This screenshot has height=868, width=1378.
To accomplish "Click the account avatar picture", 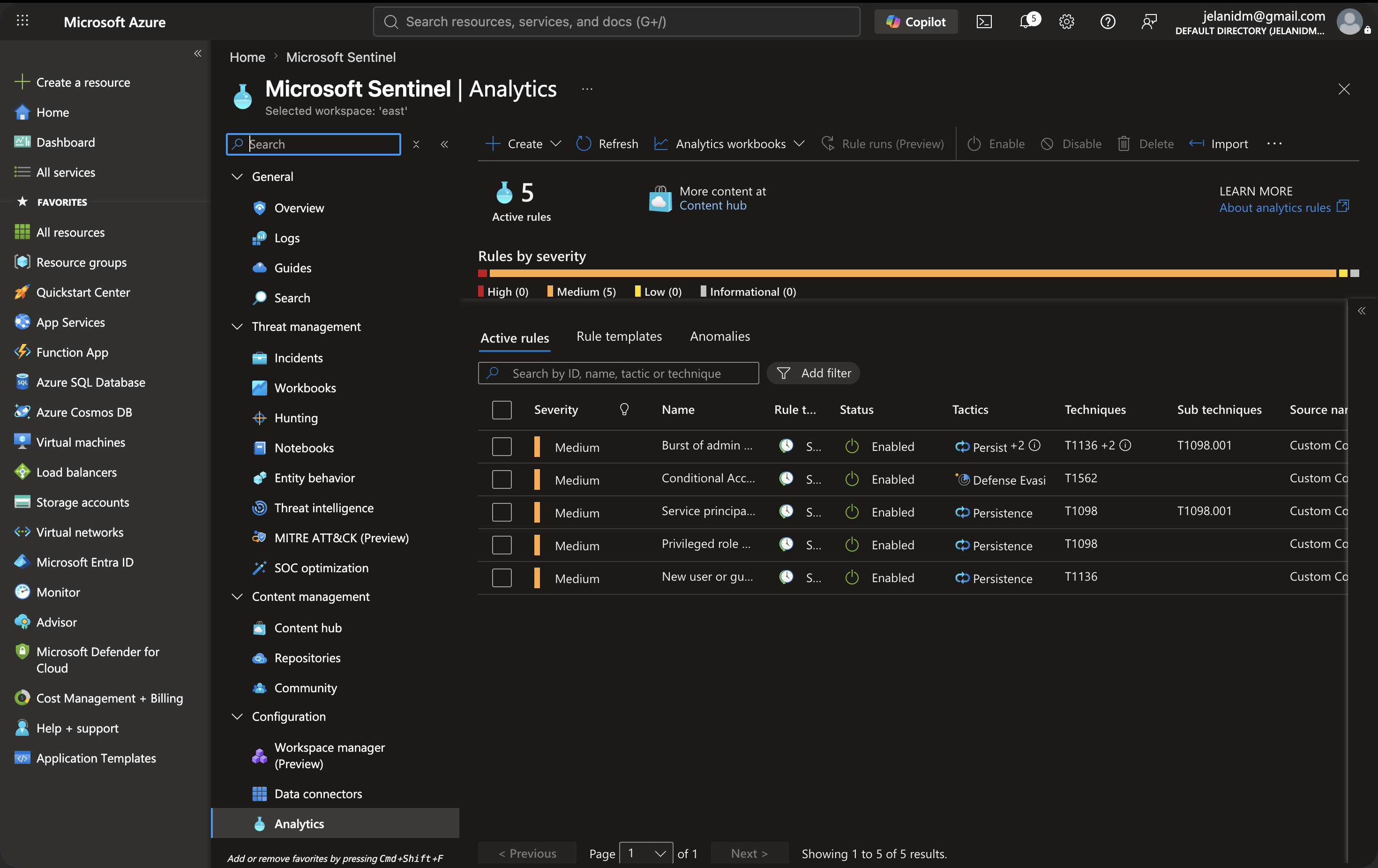I will (x=1349, y=22).
